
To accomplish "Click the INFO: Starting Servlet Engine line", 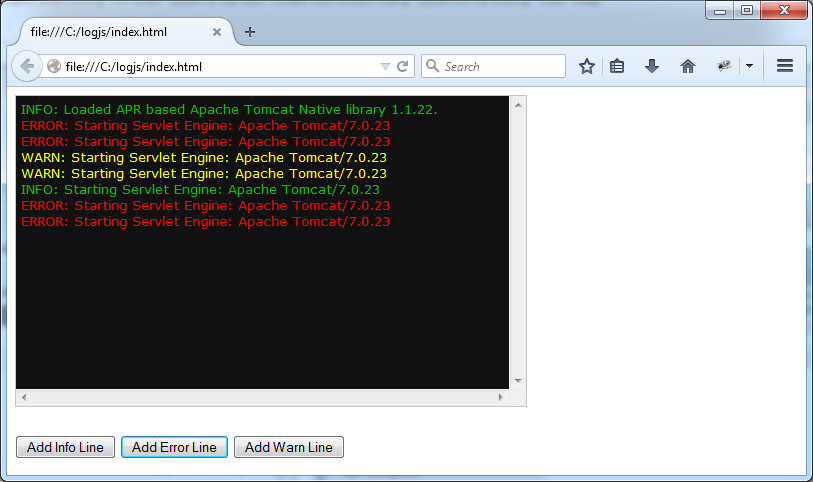I will [200, 190].
